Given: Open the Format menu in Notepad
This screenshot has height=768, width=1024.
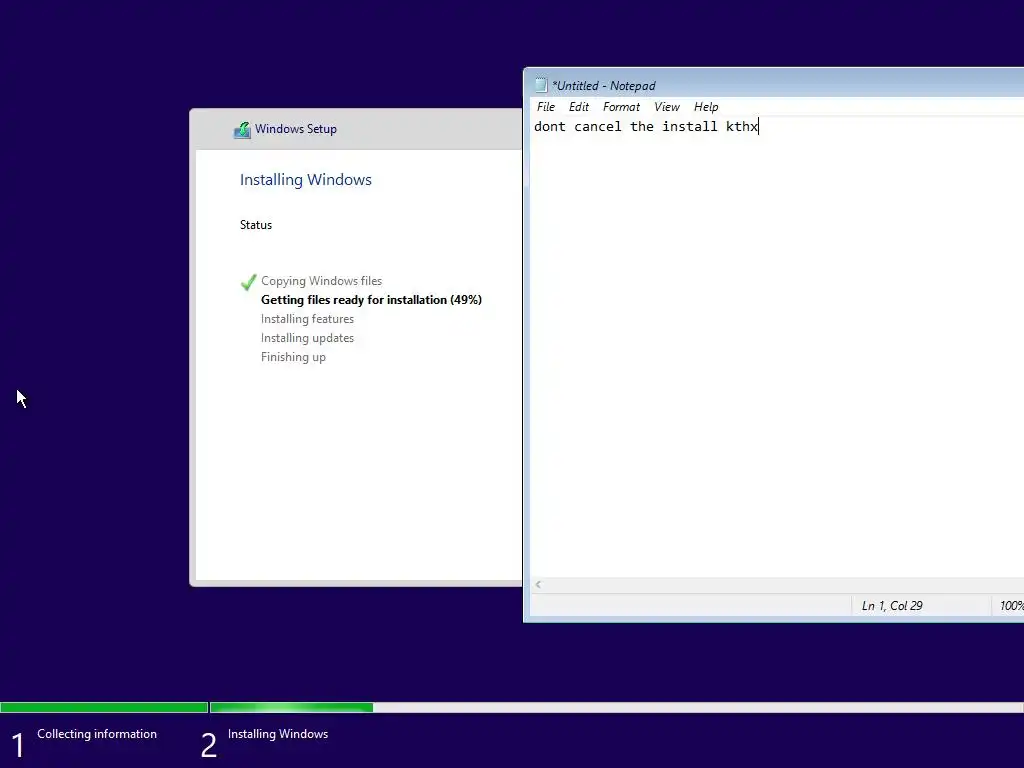Looking at the screenshot, I should coord(621,107).
